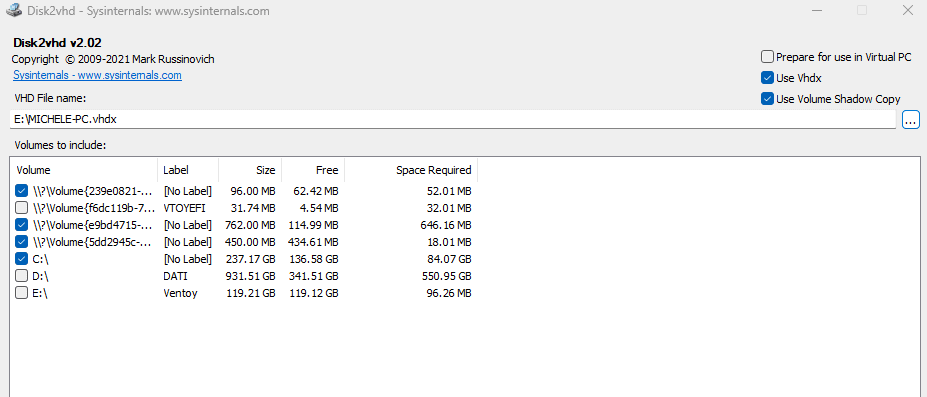Click the VHD File name input field
927x397 pixels.
click(453, 119)
